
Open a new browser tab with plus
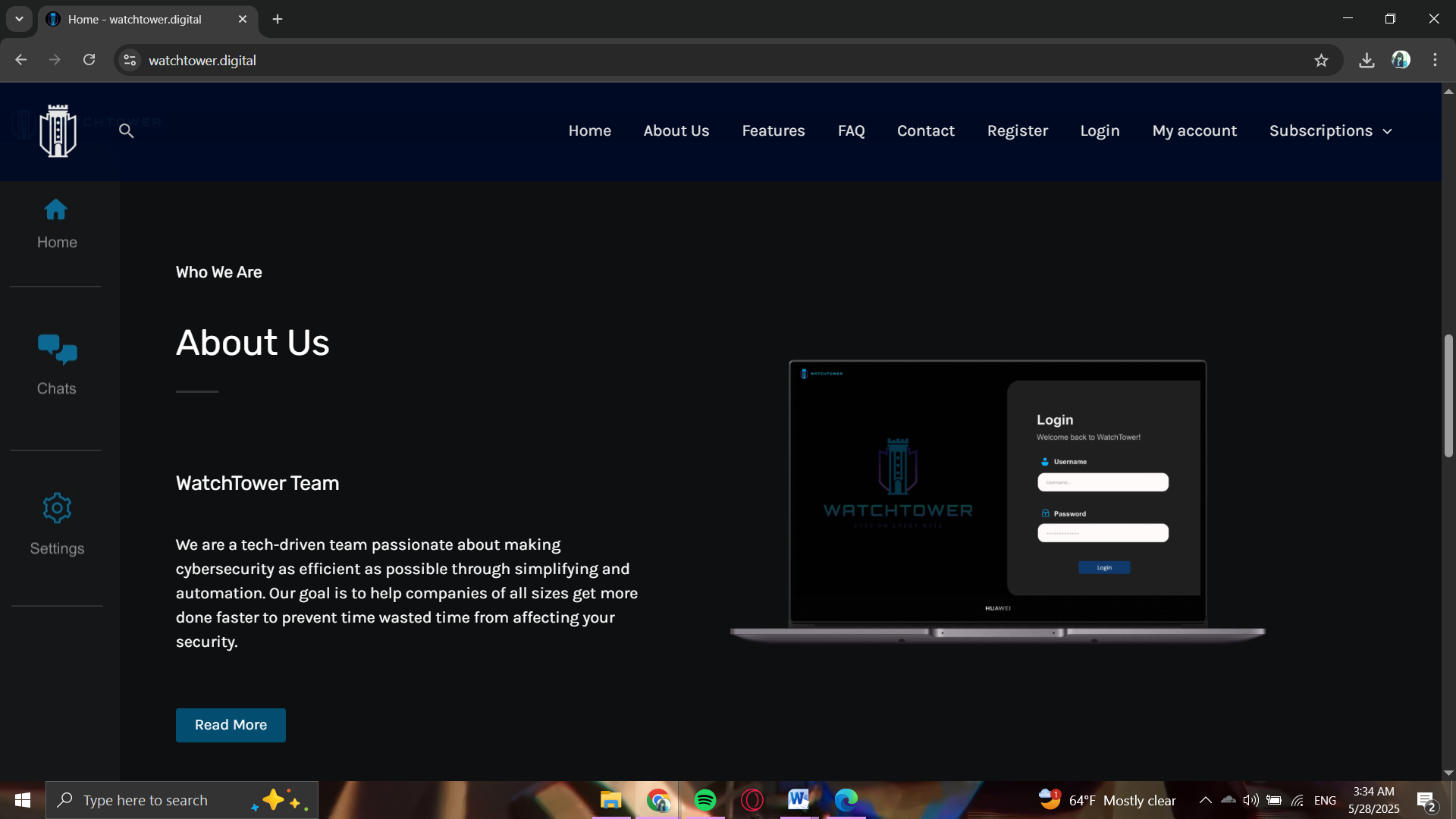[x=278, y=19]
